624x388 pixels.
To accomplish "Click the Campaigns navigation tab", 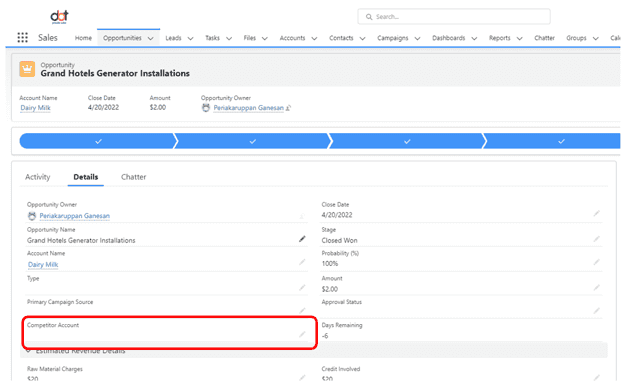I will point(392,38).
